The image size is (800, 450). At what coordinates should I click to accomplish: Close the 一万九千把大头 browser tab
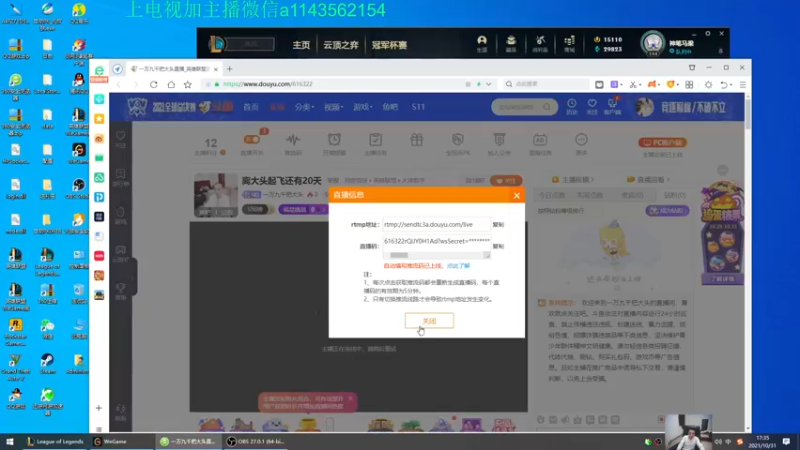tap(216, 69)
